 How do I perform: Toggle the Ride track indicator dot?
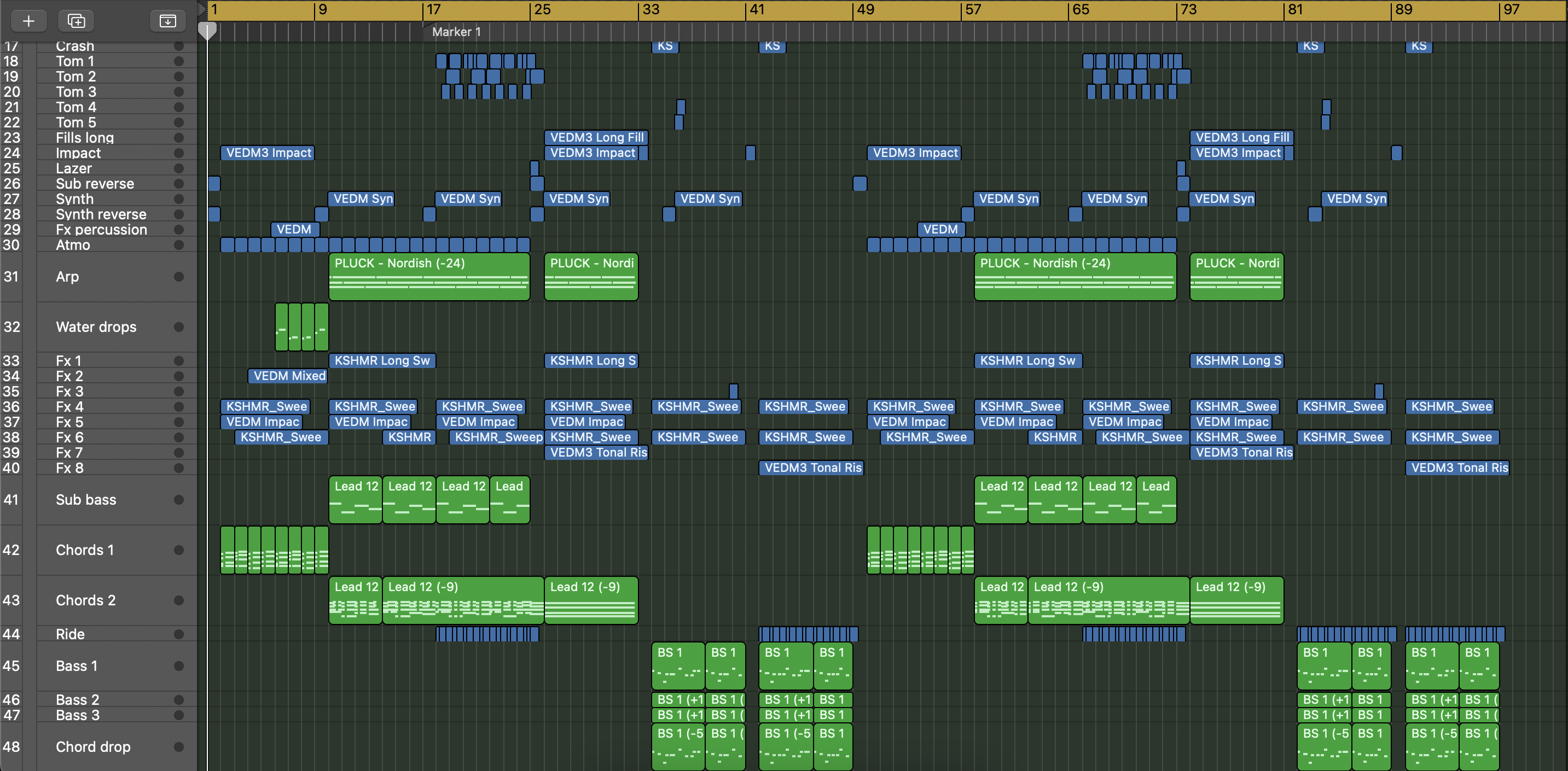pos(178,634)
